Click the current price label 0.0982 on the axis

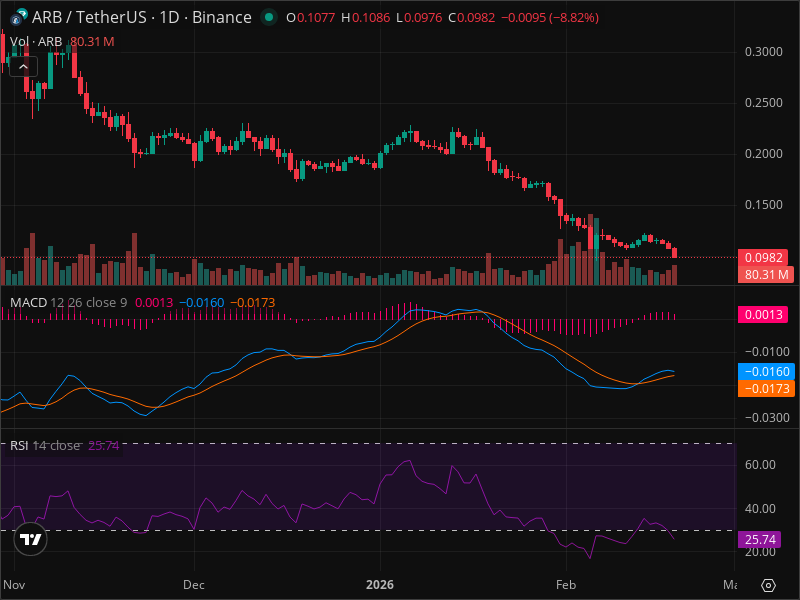(763, 258)
